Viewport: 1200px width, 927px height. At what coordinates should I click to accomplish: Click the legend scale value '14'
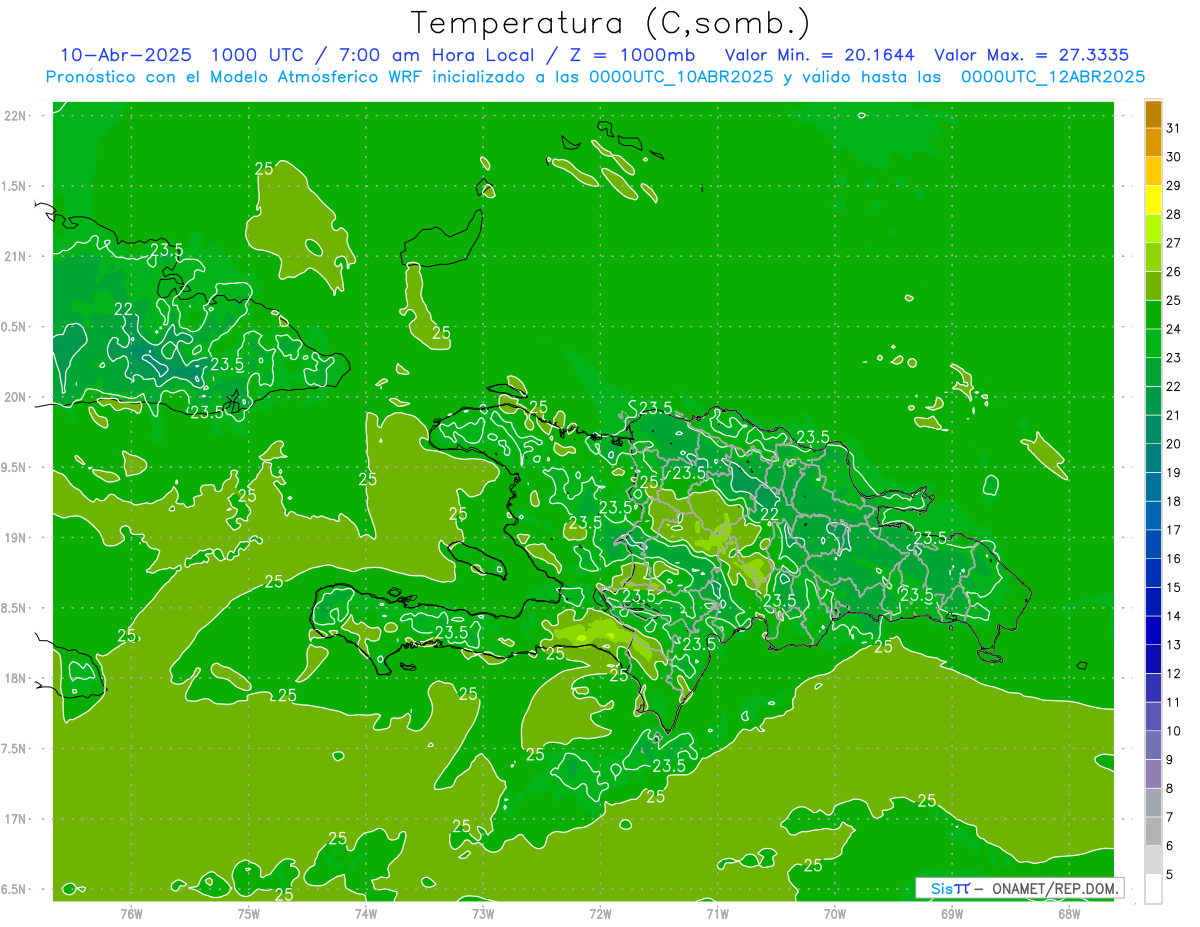[x=1174, y=616]
